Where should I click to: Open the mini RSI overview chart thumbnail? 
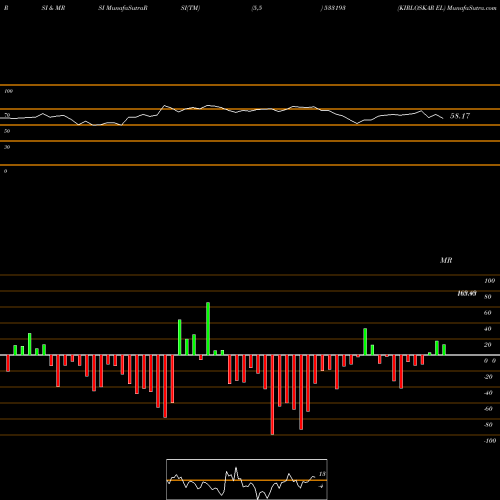(247, 479)
